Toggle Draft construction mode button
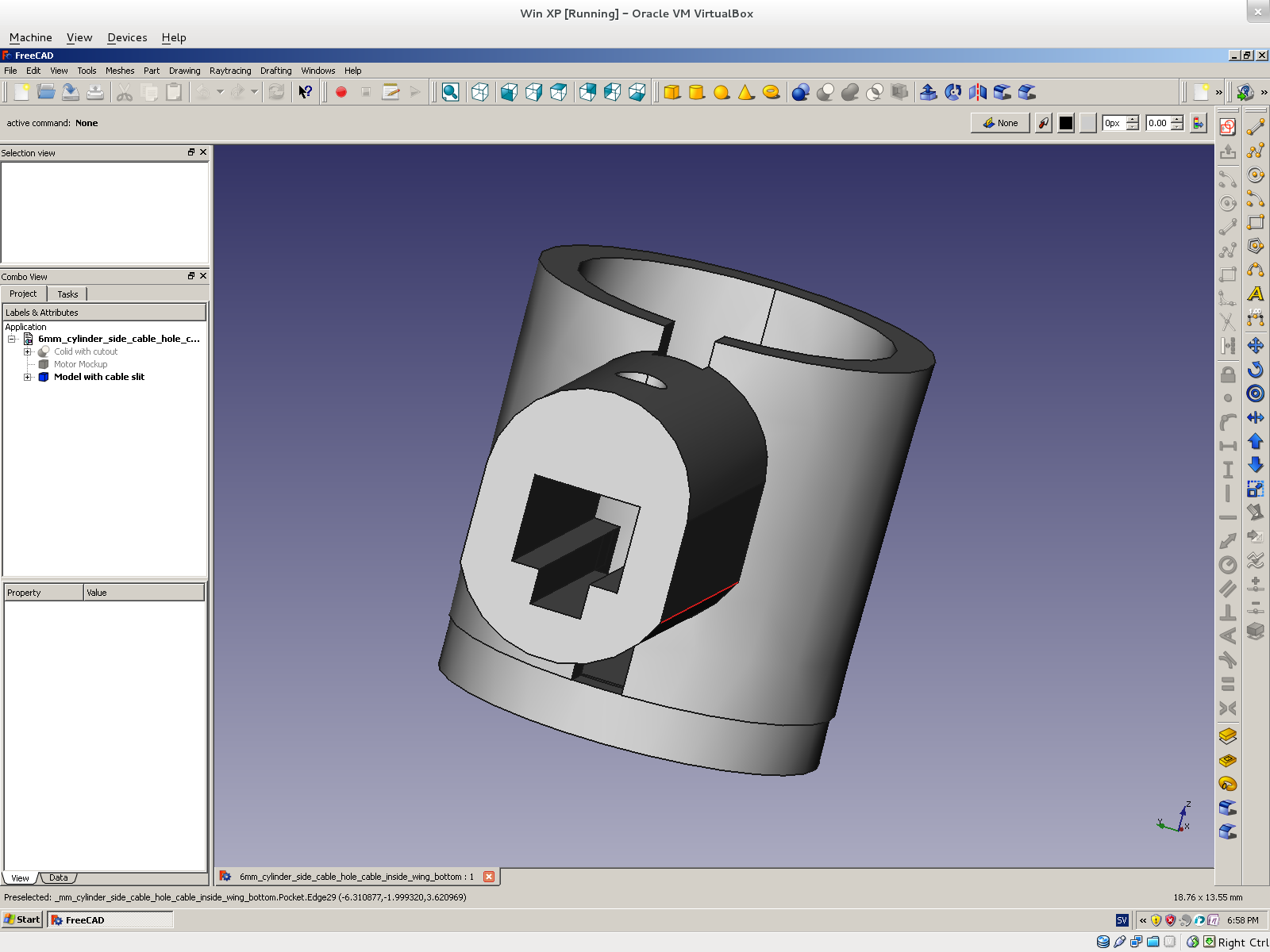This screenshot has height=952, width=1270. pyautogui.click(x=1044, y=123)
